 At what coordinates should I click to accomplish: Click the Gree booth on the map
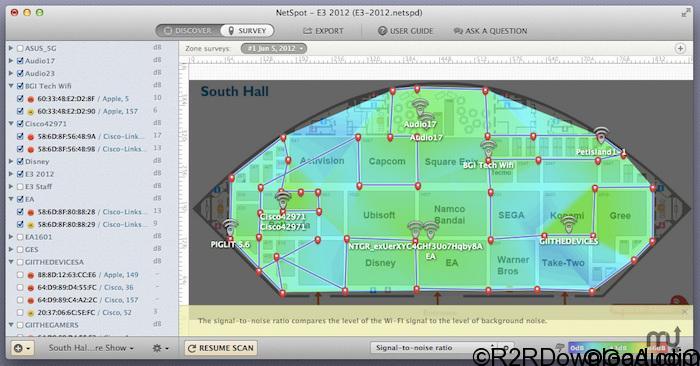(620, 216)
